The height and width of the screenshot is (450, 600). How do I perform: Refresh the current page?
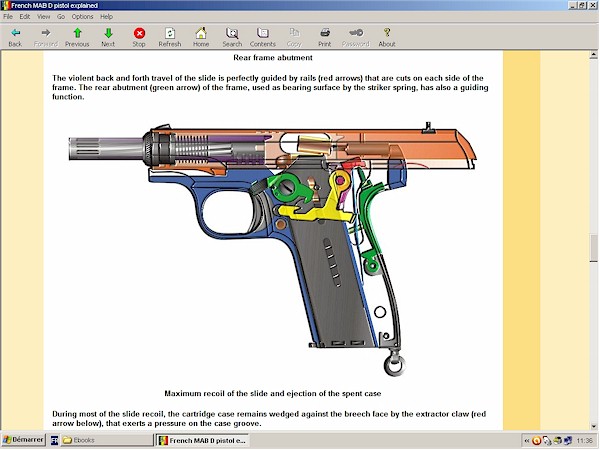(170, 38)
